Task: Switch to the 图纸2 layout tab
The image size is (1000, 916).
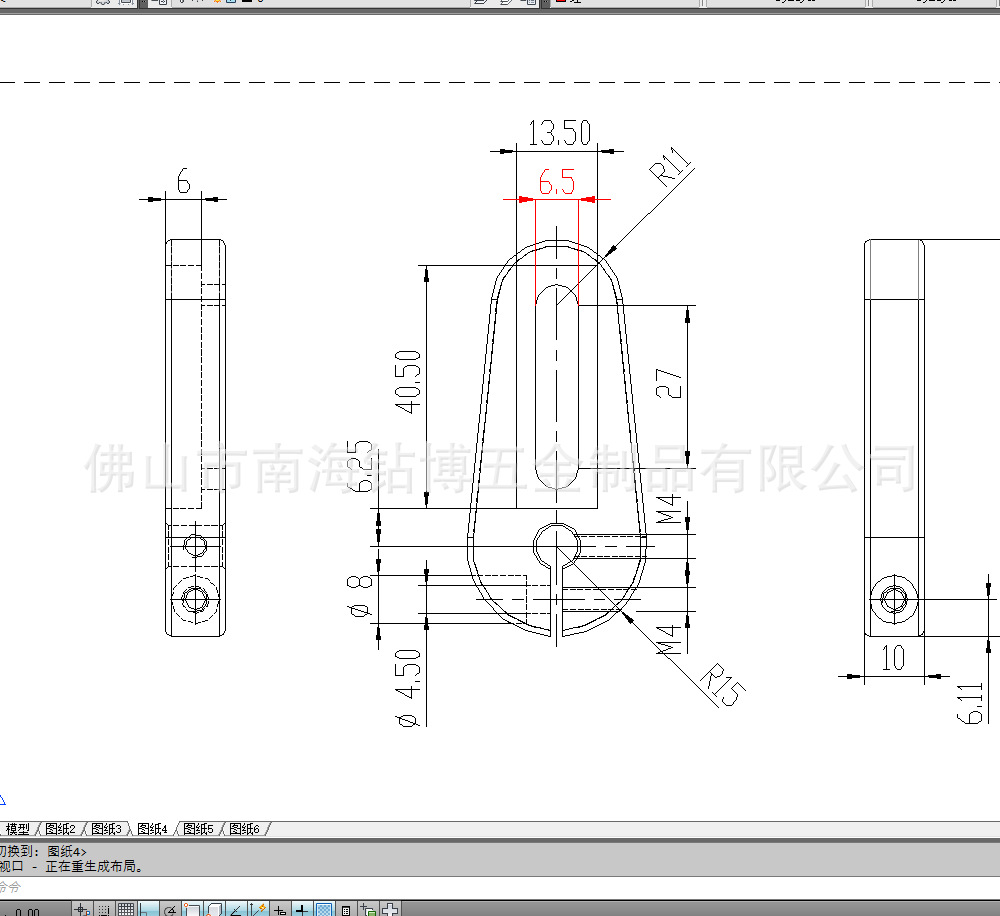Action: (61, 829)
